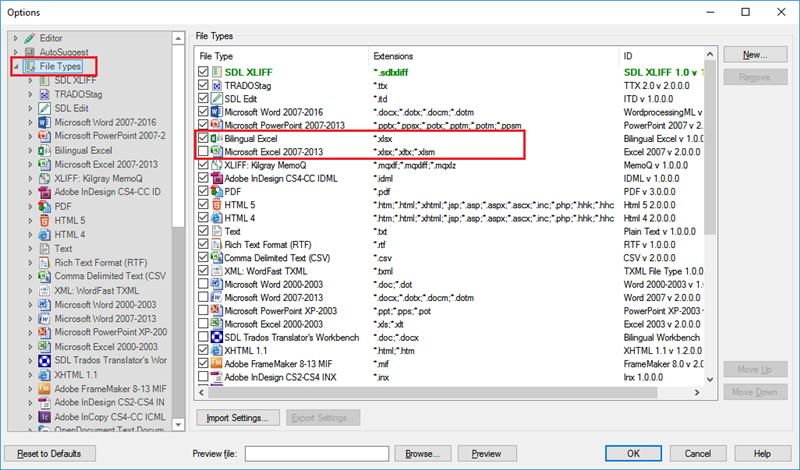Click tree panel scroll down arrow
Viewport: 800px width, 470px height.
[178, 425]
